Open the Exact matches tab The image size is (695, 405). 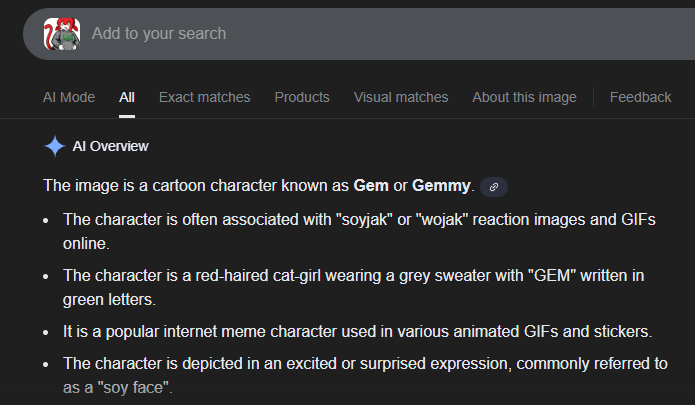click(x=204, y=97)
